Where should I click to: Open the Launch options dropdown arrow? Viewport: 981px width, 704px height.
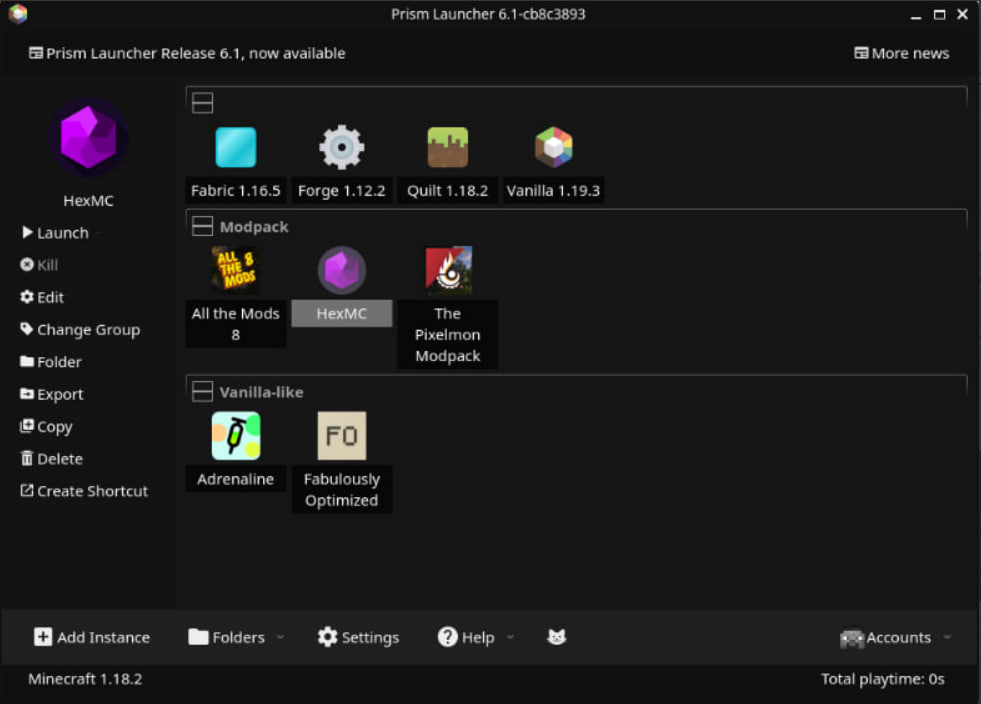pos(99,233)
